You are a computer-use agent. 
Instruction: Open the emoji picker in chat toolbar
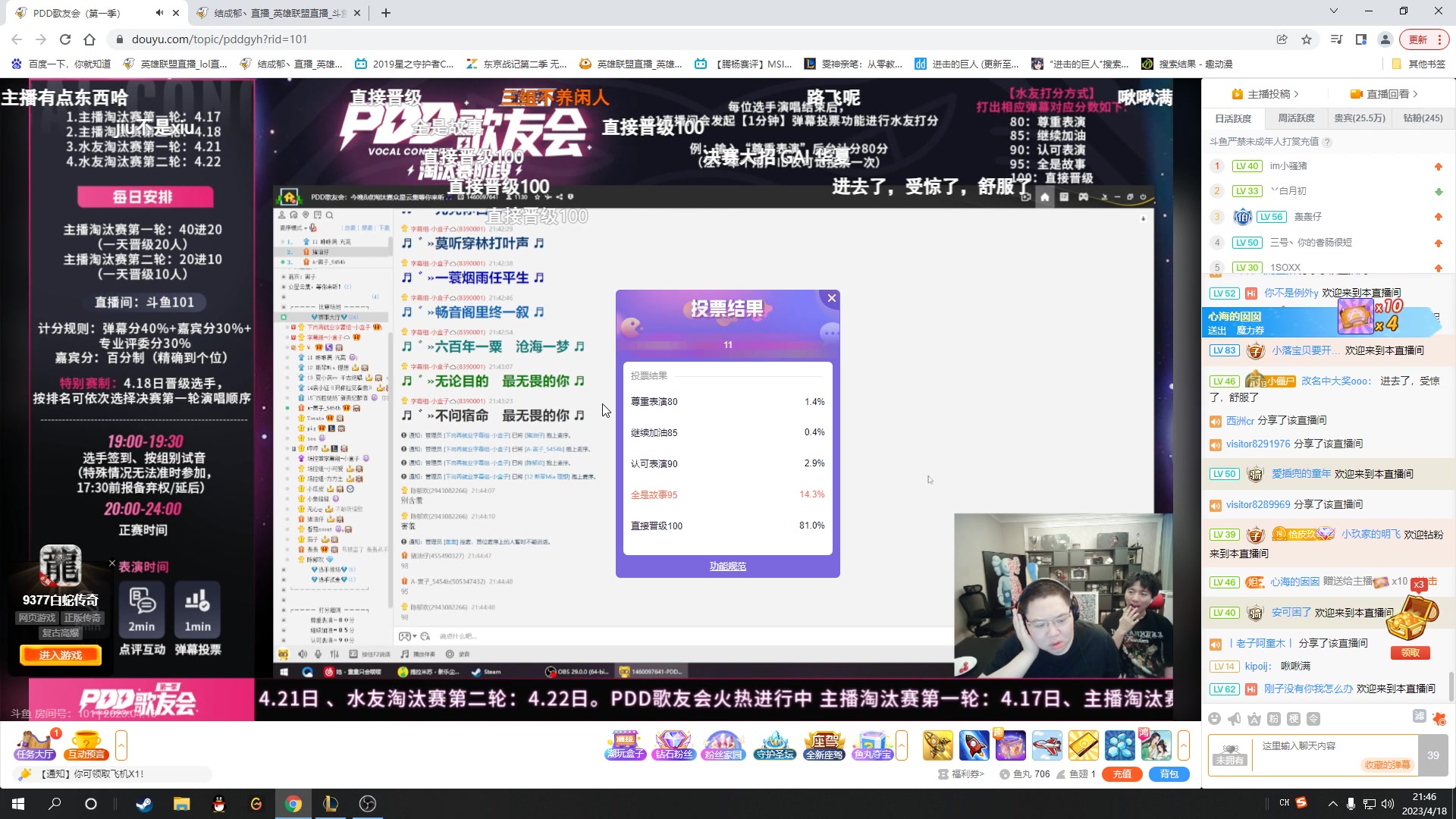[x=1215, y=719]
